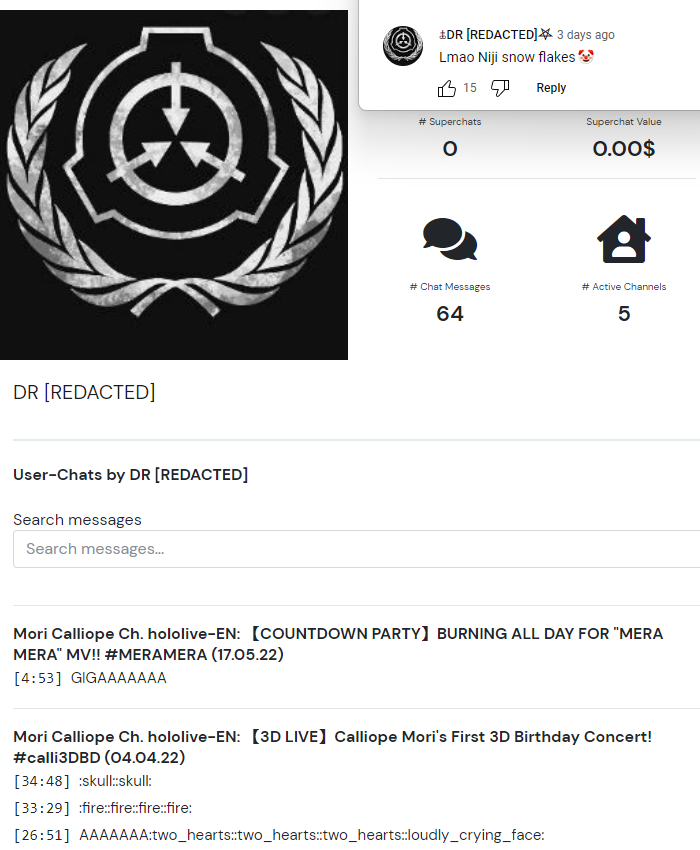This screenshot has height=850, width=700.
Task: Jump to the 33:29 fire chat message
Action: tap(102, 808)
